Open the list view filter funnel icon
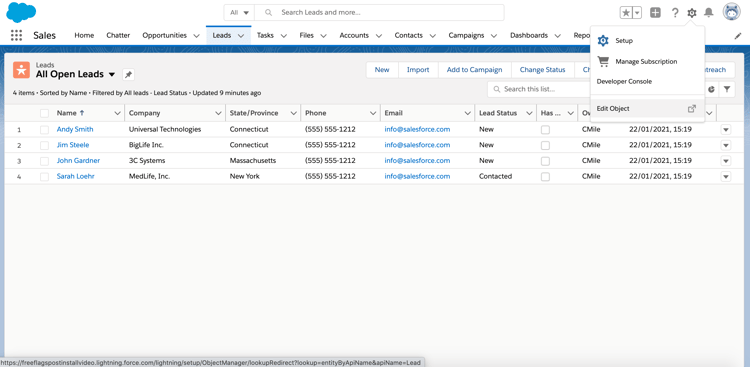Image resolution: width=750 pixels, height=367 pixels. tap(727, 89)
